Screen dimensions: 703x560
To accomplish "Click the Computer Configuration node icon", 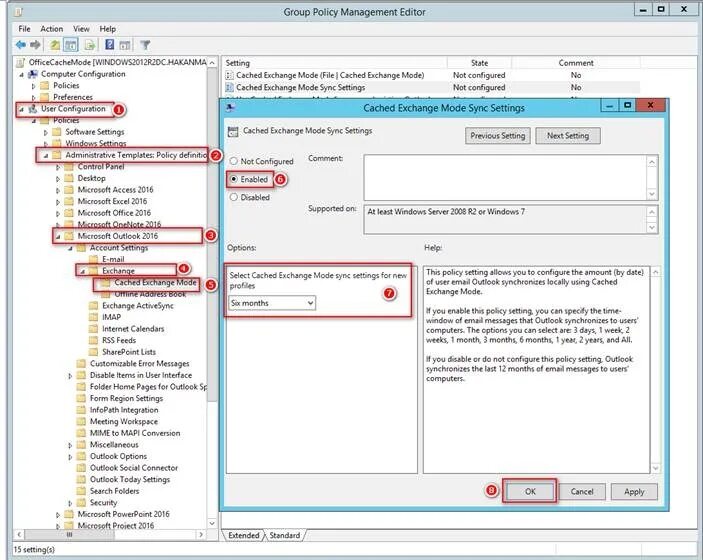I will [x=33, y=74].
